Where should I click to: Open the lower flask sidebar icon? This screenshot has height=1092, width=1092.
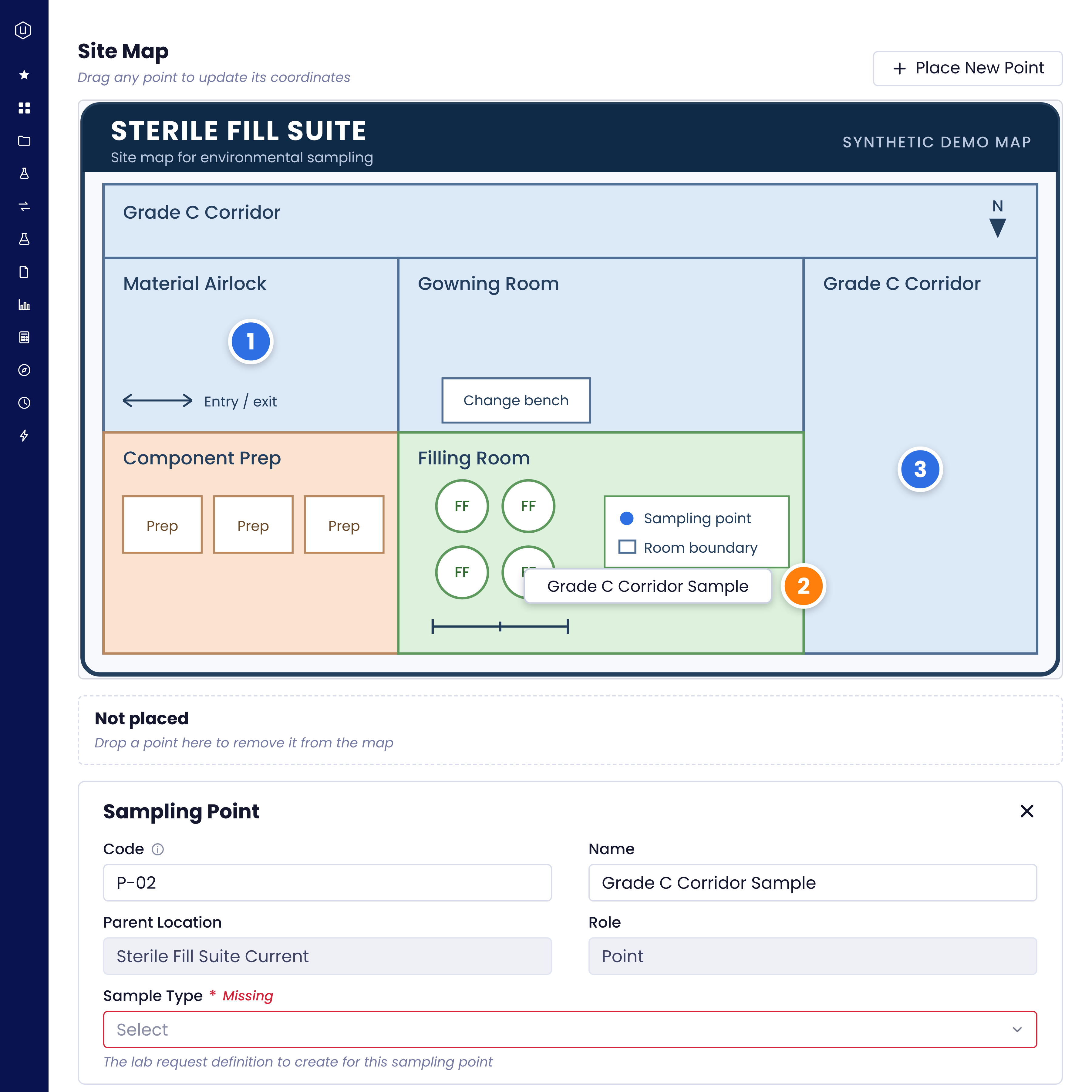point(24,238)
